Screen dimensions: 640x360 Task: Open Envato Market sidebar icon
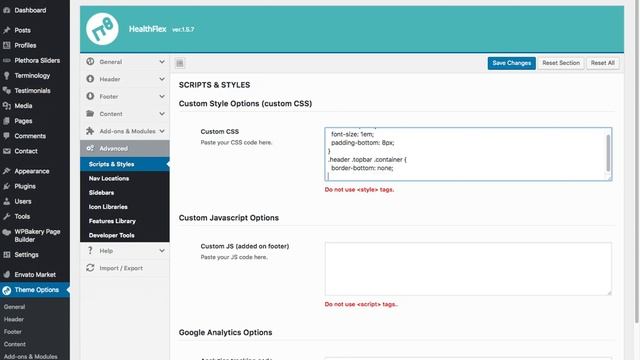coord(7,274)
